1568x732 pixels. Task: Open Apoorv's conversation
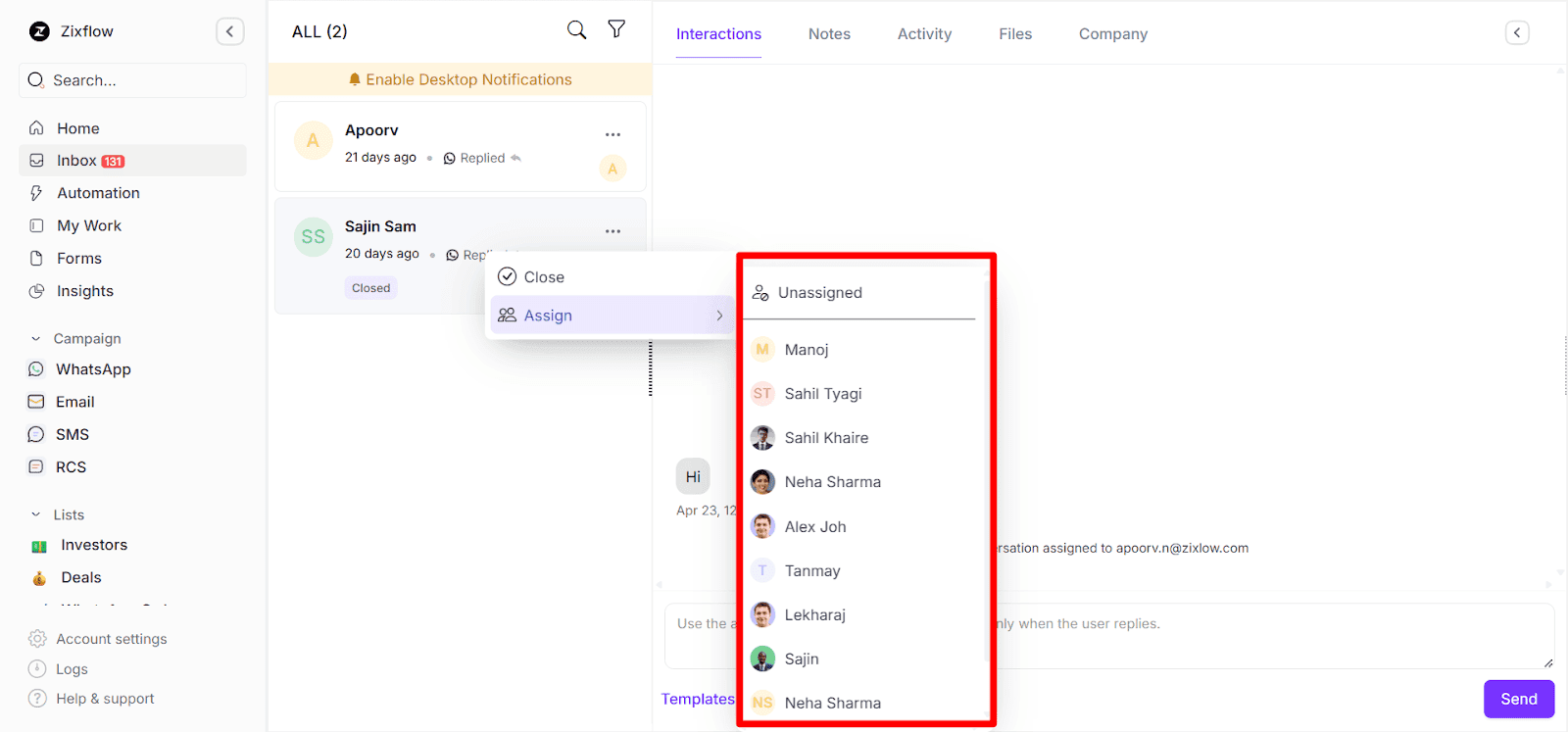click(x=461, y=147)
